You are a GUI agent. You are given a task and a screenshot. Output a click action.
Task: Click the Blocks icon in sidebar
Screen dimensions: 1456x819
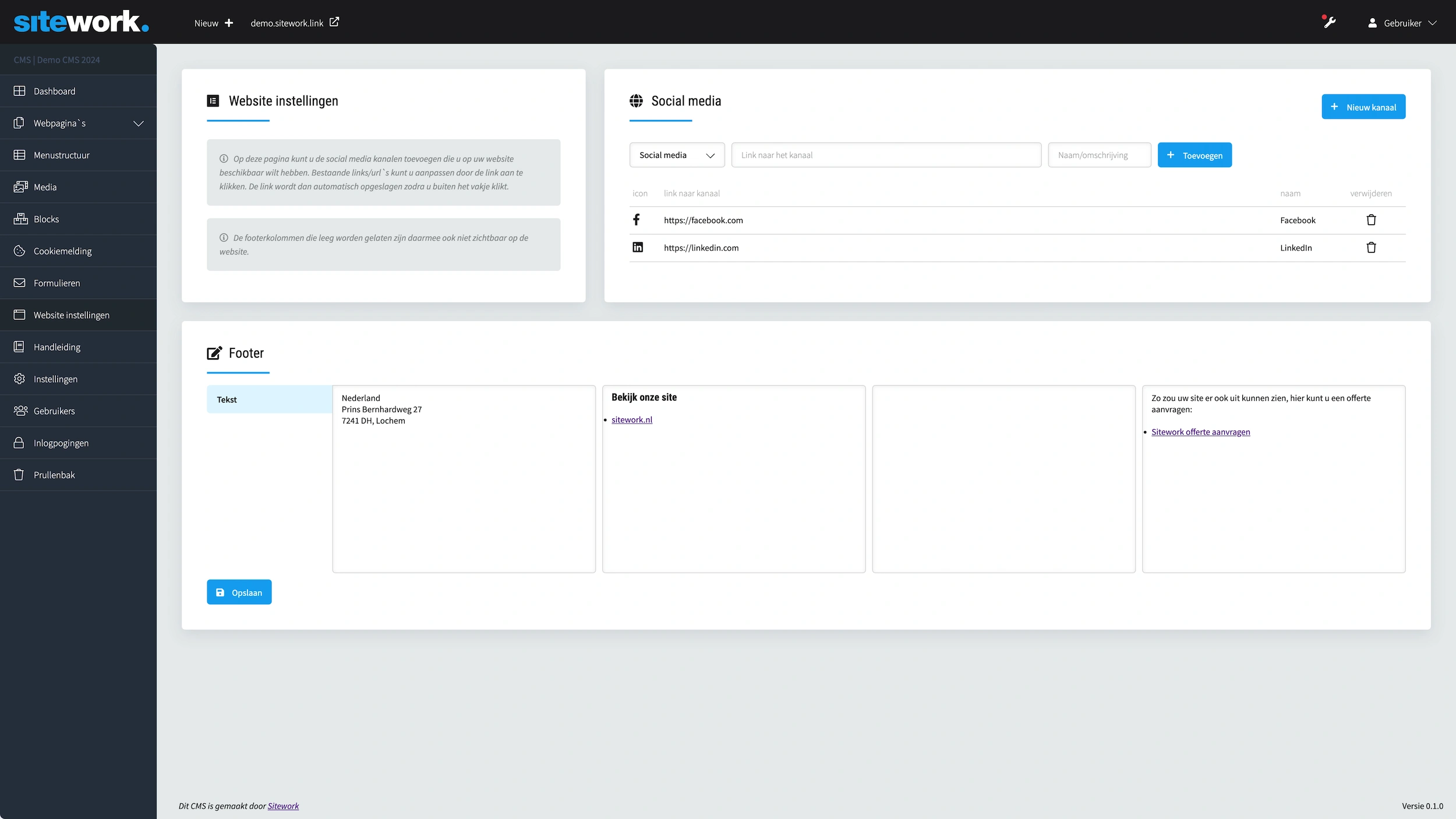click(x=20, y=219)
